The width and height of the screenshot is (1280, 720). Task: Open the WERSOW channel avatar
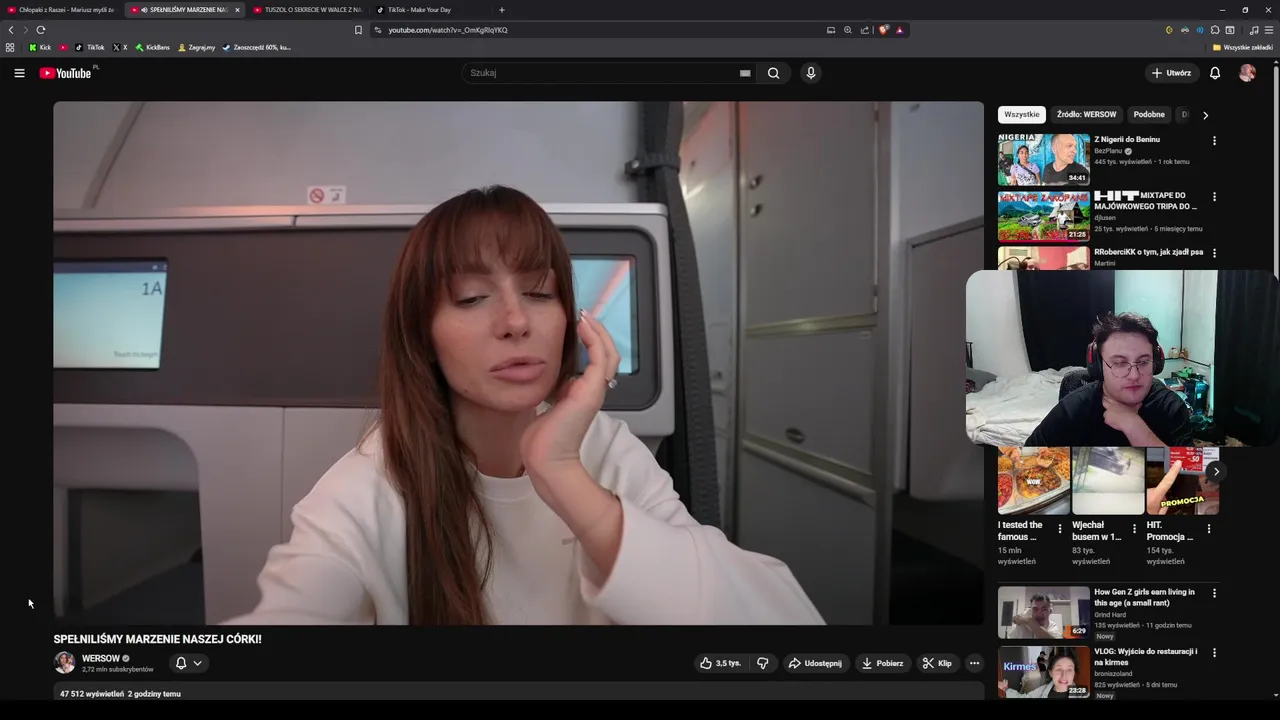coord(64,663)
